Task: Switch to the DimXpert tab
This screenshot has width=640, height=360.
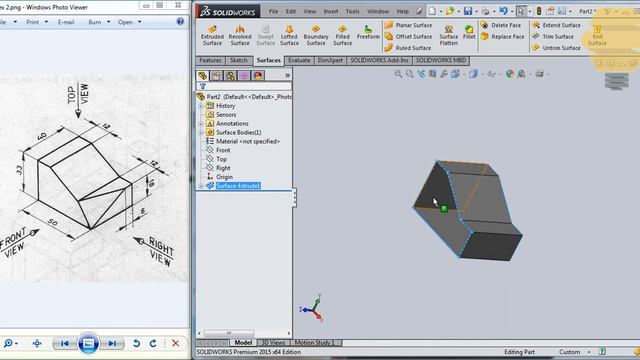Action: pyautogui.click(x=330, y=60)
